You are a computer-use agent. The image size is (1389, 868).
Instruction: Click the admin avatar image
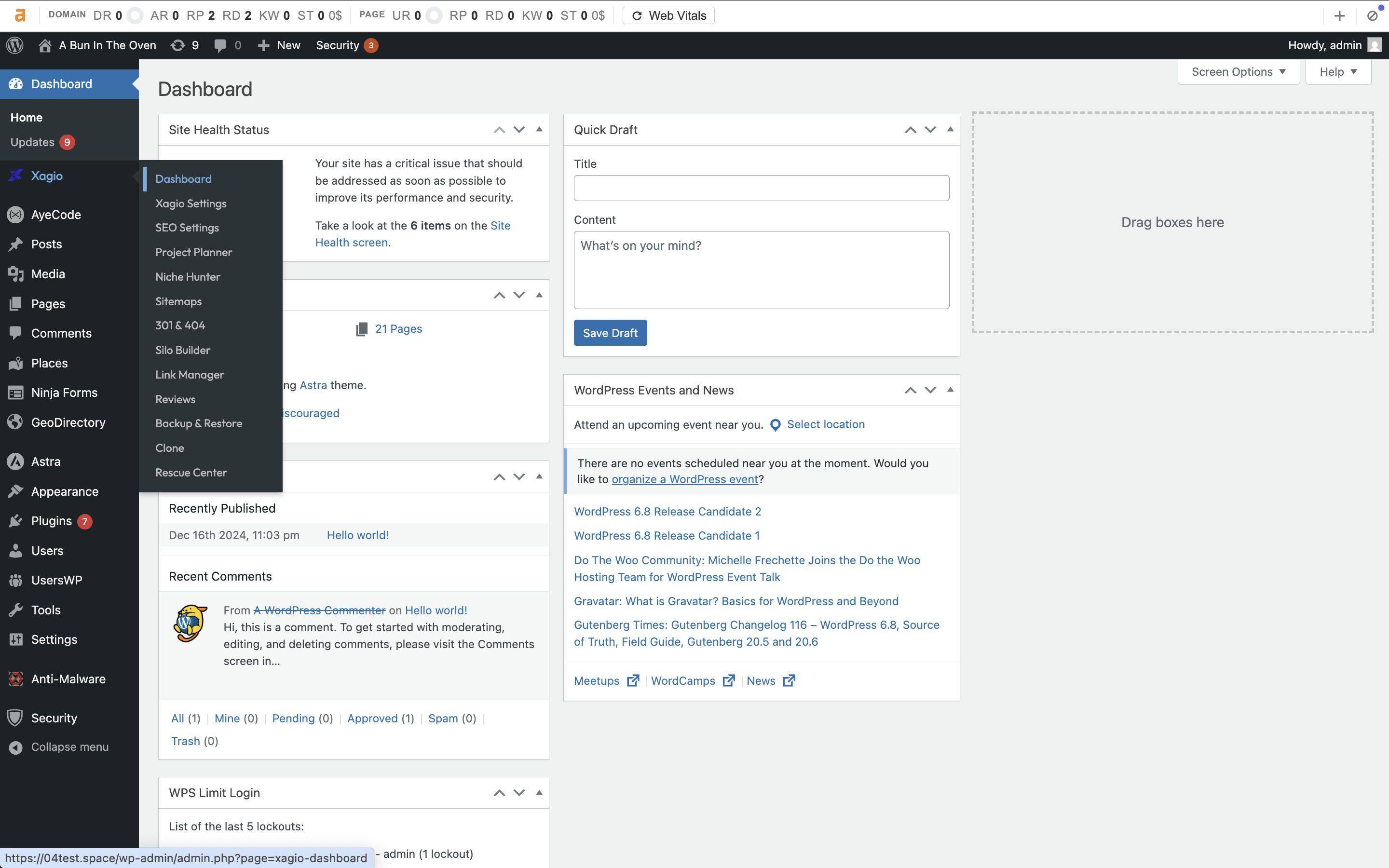pyautogui.click(x=1375, y=45)
